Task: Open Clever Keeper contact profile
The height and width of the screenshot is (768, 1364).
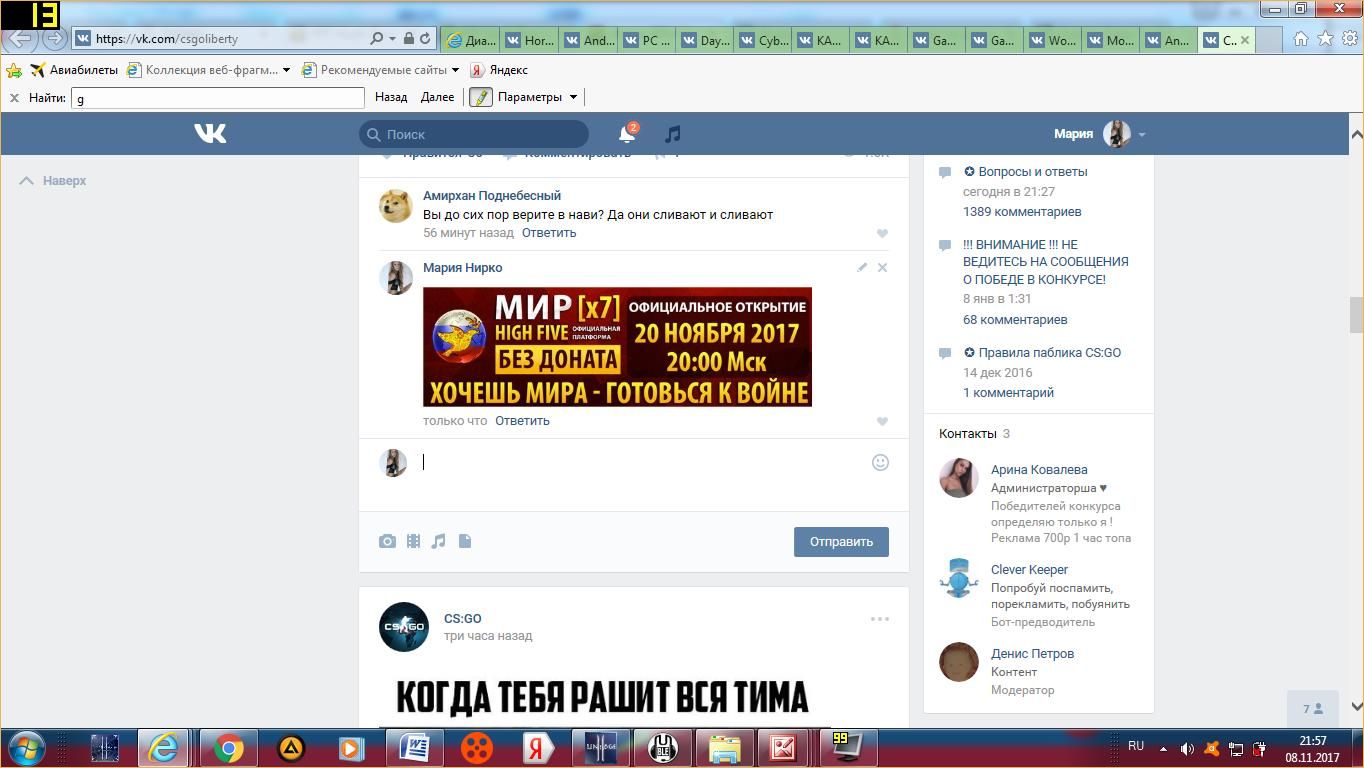Action: pyautogui.click(x=1029, y=570)
